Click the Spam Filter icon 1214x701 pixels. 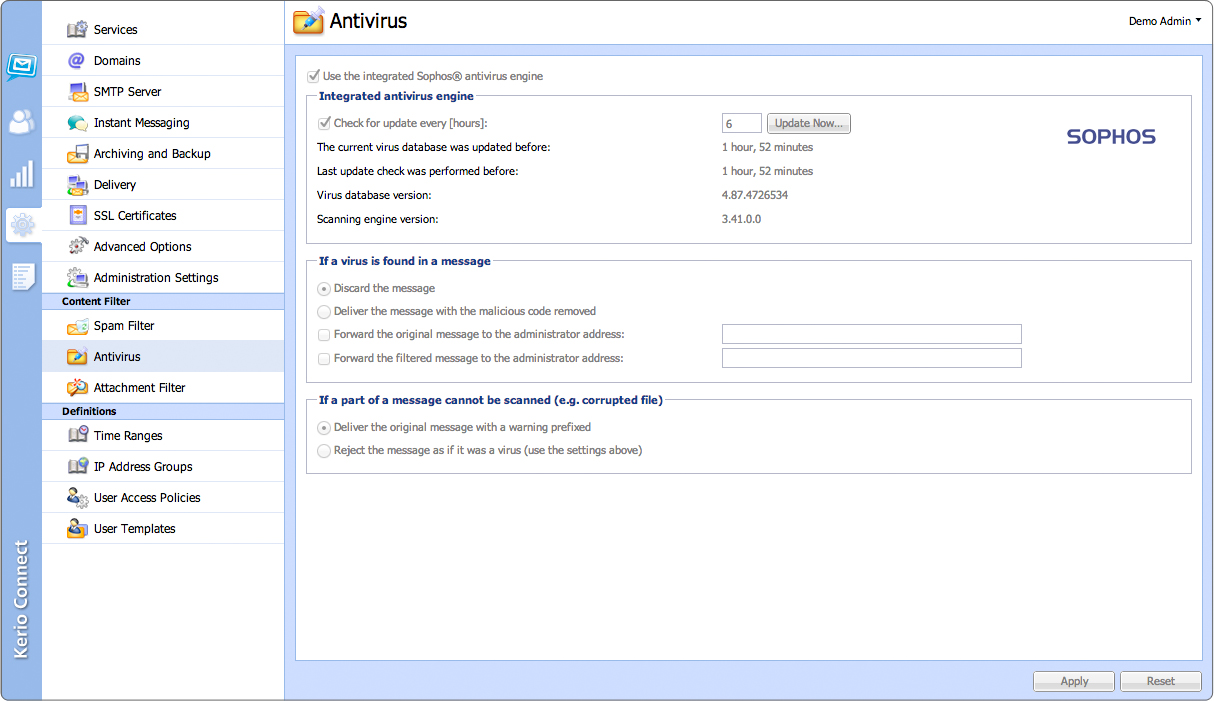pos(77,326)
